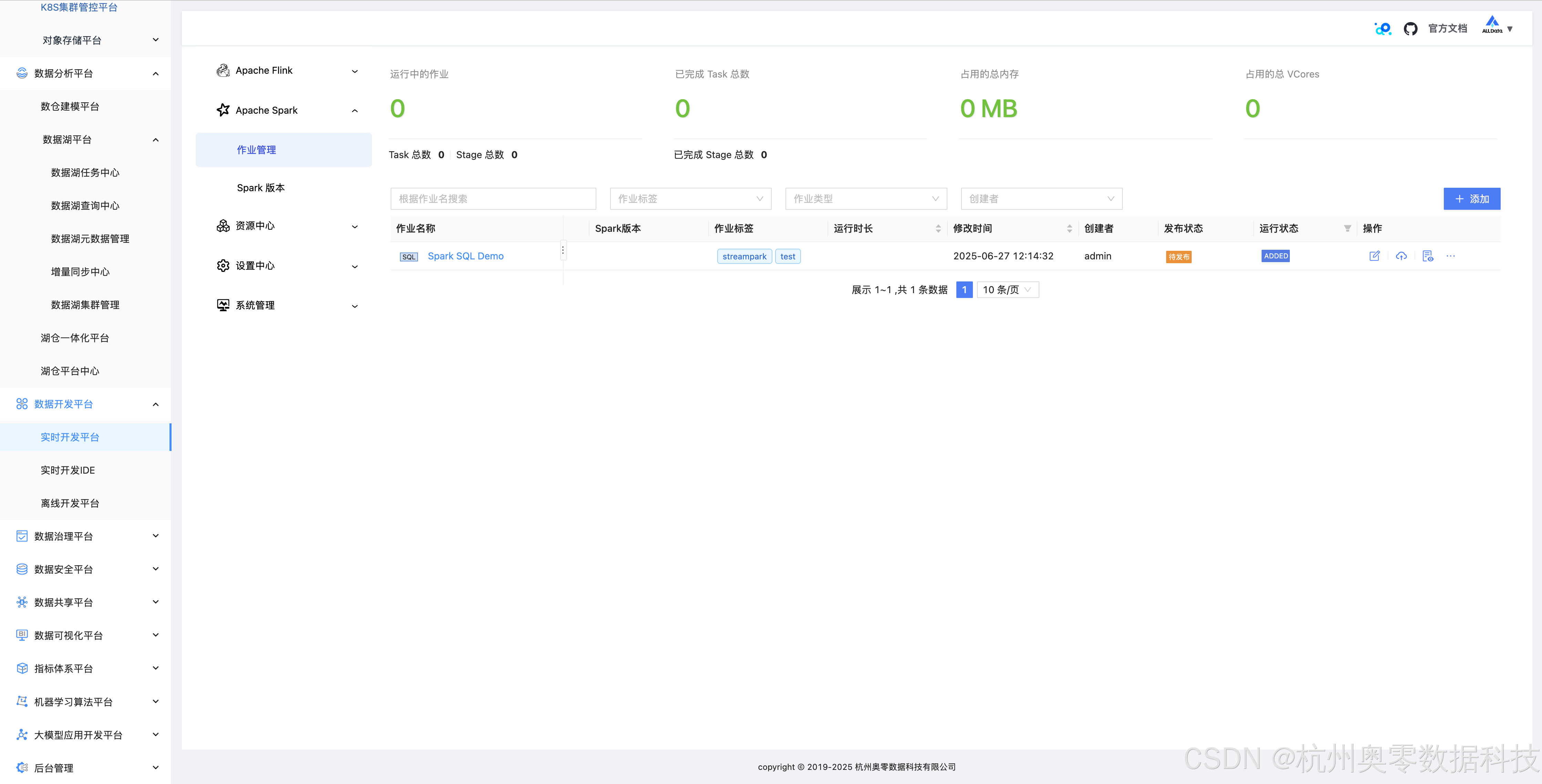The height and width of the screenshot is (784, 1542).
Task: Expand the Apache Flink menu chevron
Action: coord(354,71)
